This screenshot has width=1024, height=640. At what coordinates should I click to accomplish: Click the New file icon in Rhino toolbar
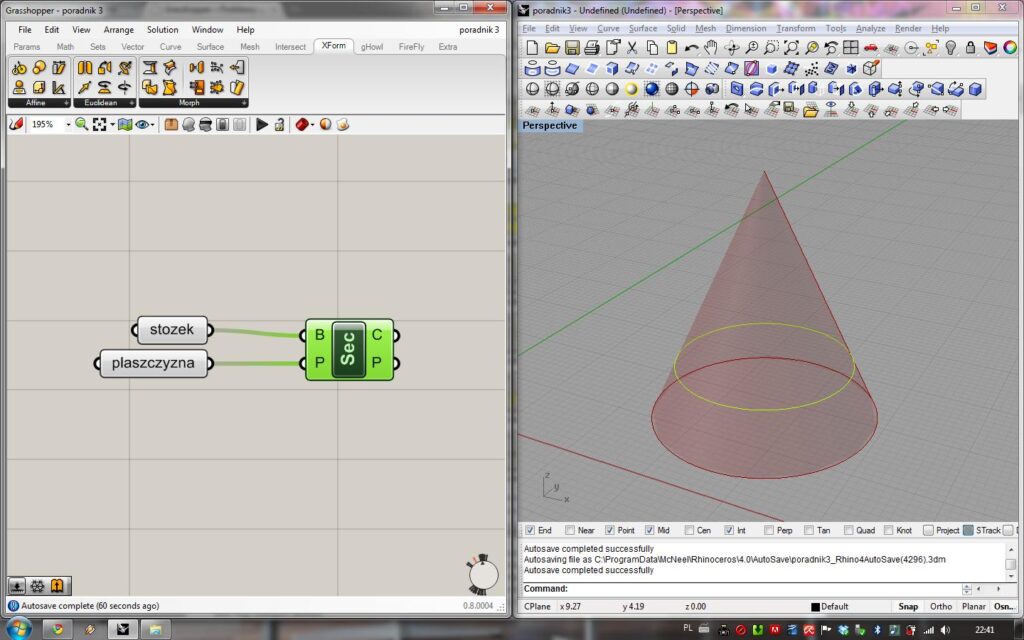[532, 48]
